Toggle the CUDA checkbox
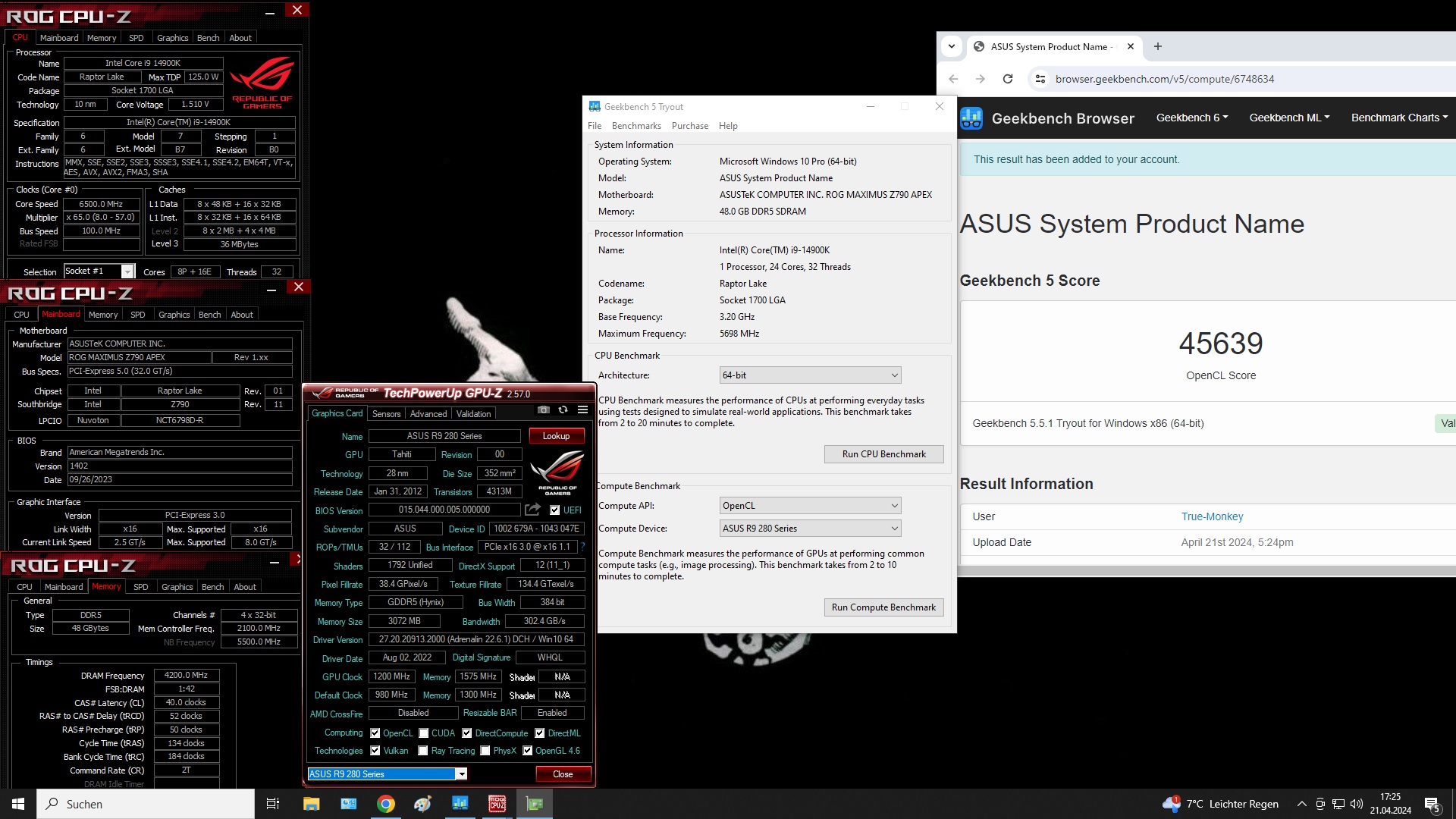Viewport: 1456px width, 819px height. click(423, 733)
